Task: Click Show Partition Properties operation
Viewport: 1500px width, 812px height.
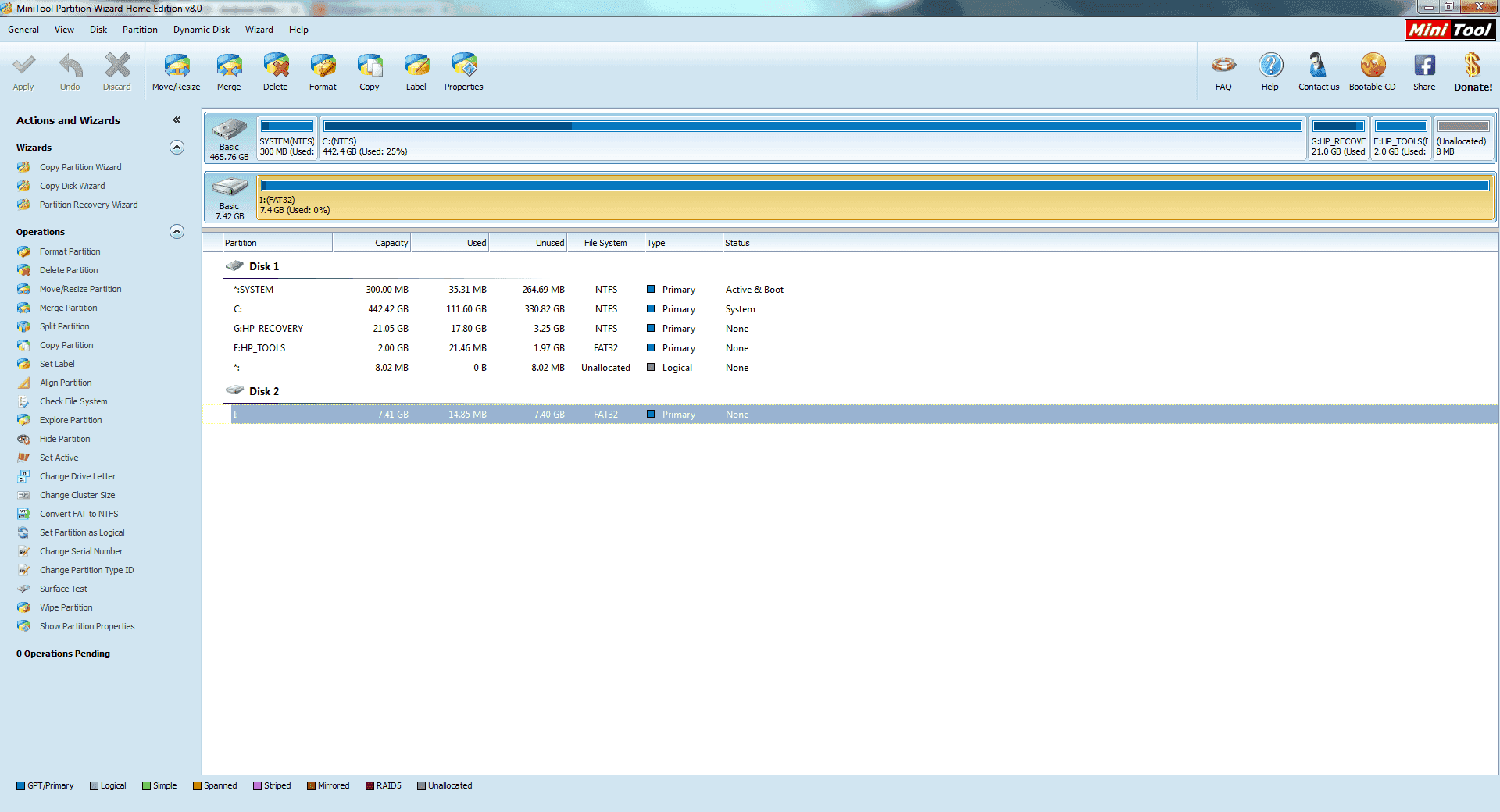Action: point(87,626)
